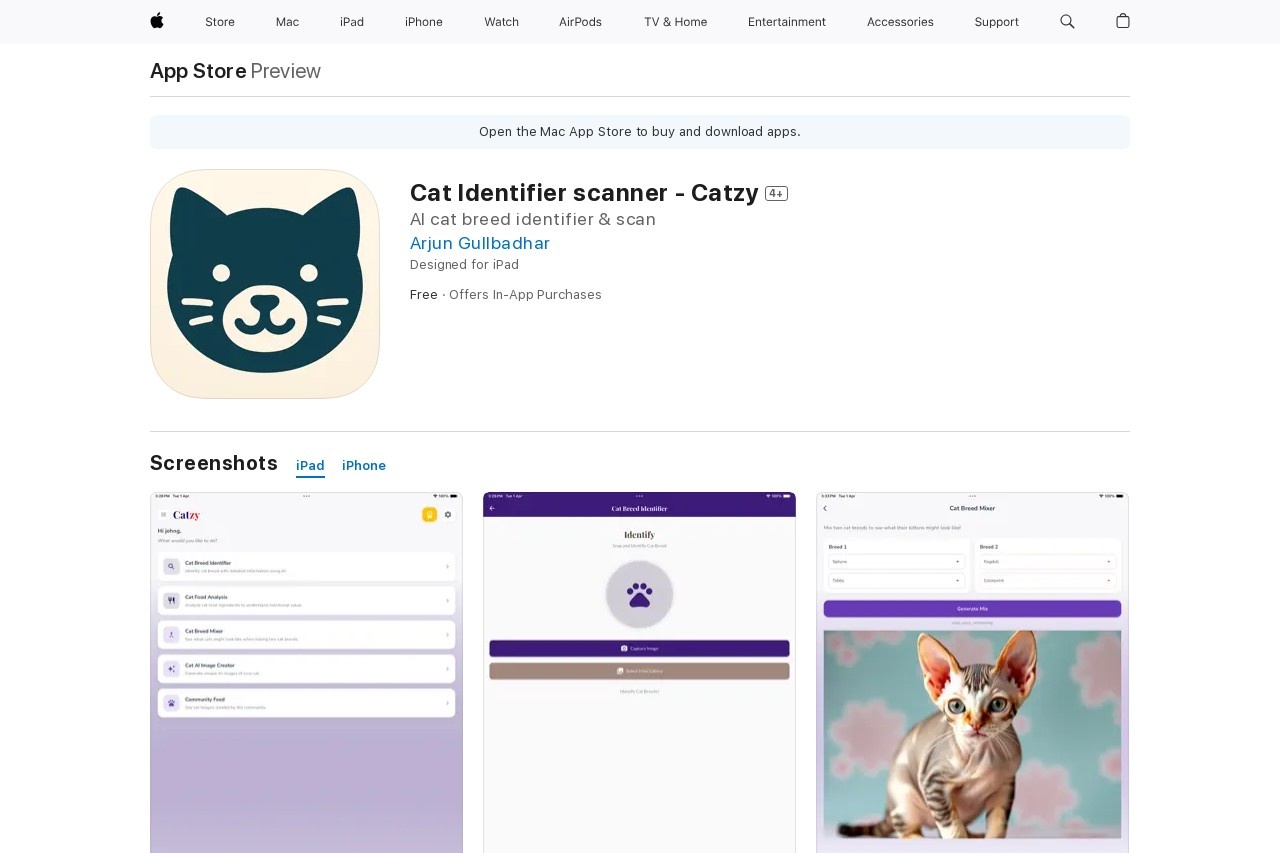Viewport: 1280px width, 853px height.
Task: Open the shopping bag icon
Action: tap(1123, 21)
